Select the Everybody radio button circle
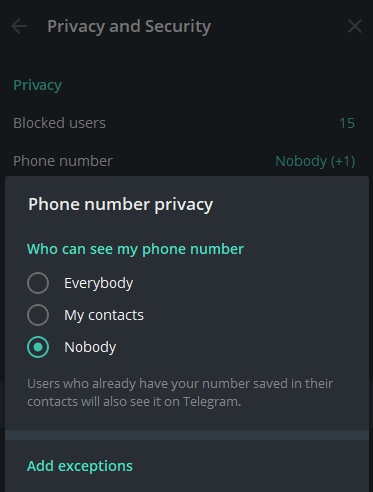Screen dimensions: 373x492 [38, 283]
